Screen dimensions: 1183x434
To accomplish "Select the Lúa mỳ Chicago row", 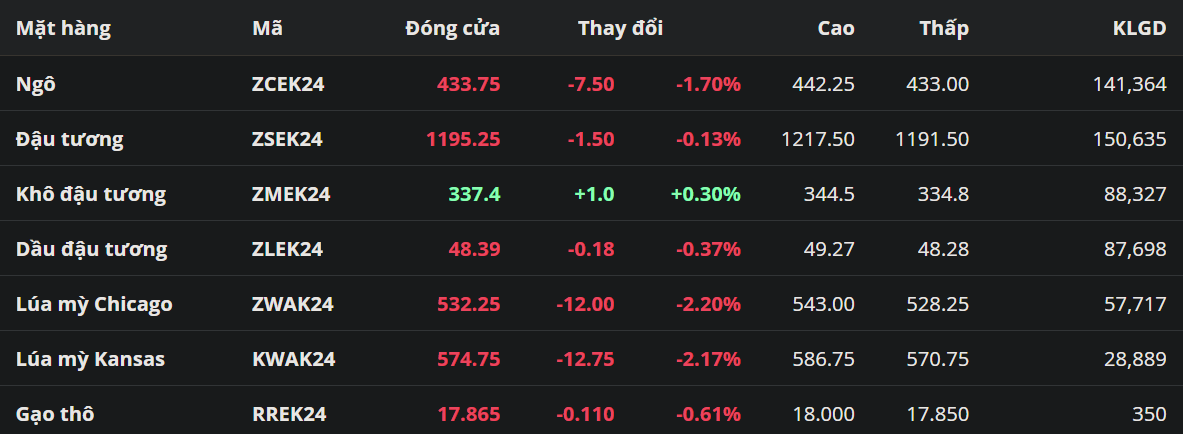I will click(94, 304).
